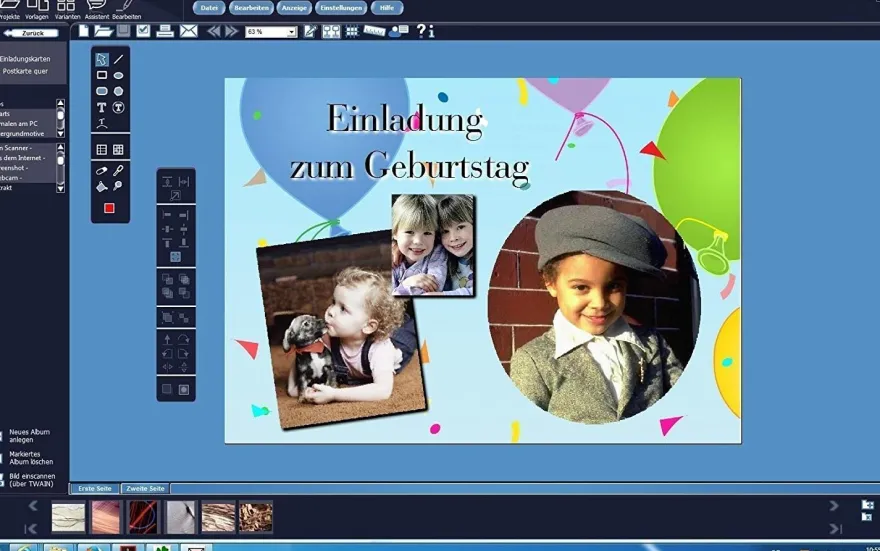Click the checkmark box toolbar icon
The width and height of the screenshot is (880, 551).
[143, 31]
